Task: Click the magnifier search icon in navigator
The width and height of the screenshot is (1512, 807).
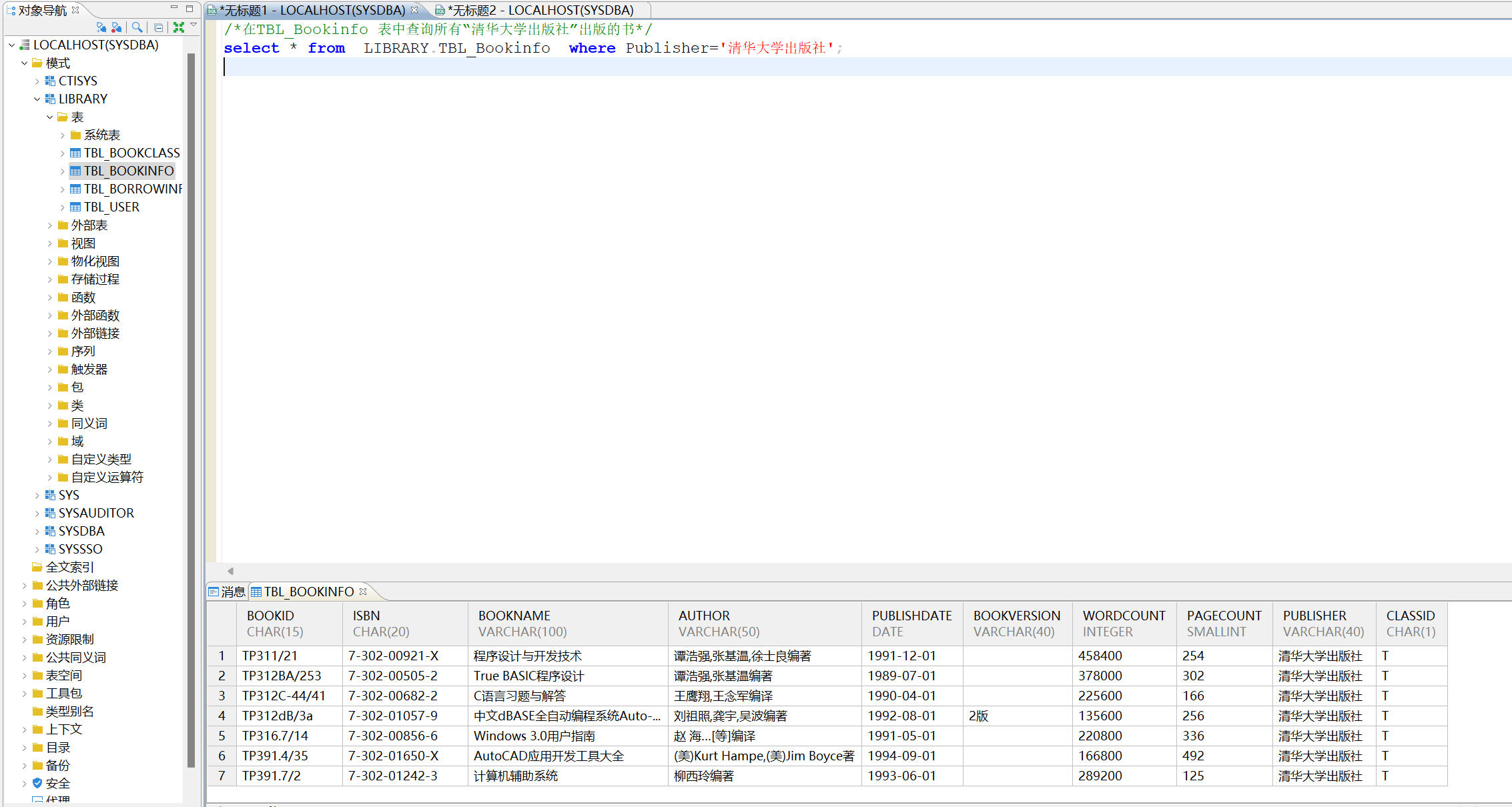Action: click(x=137, y=27)
